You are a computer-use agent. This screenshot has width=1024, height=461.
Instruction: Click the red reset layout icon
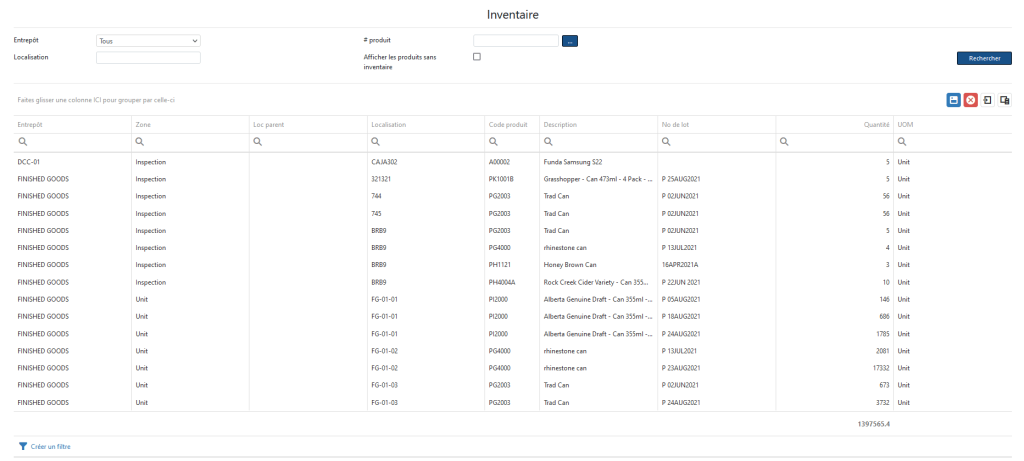pyautogui.click(x=970, y=100)
